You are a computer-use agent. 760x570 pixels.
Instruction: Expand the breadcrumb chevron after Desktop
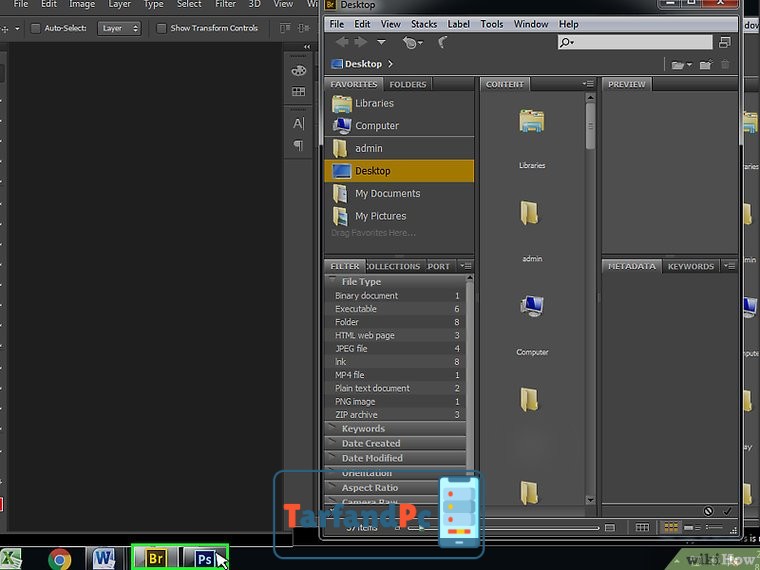pos(390,64)
